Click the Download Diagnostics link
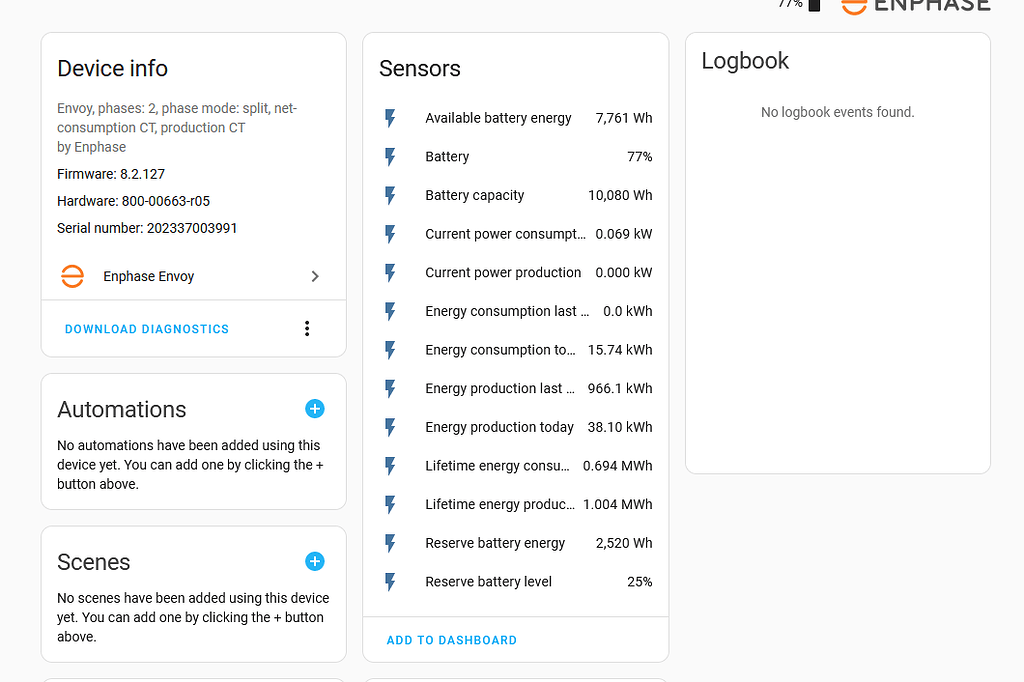1024x682 pixels. tap(146, 328)
